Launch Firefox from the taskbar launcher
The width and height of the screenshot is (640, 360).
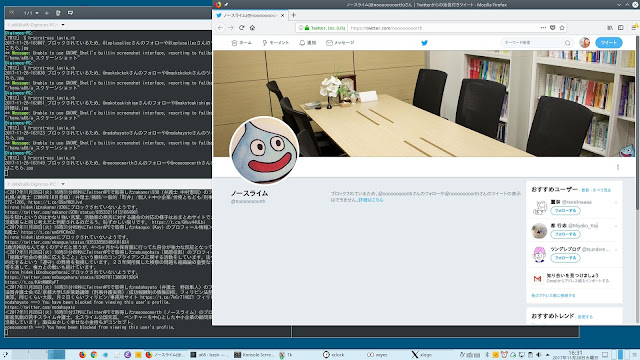82,354
